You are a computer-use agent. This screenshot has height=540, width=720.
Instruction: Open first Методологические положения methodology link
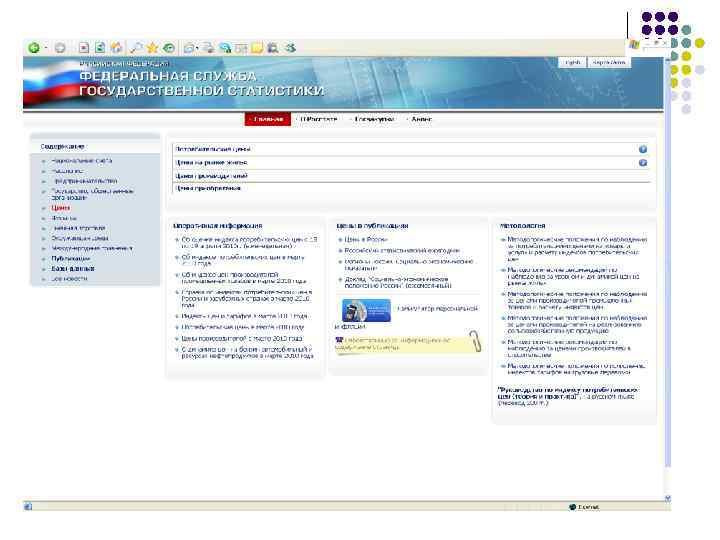577,249
